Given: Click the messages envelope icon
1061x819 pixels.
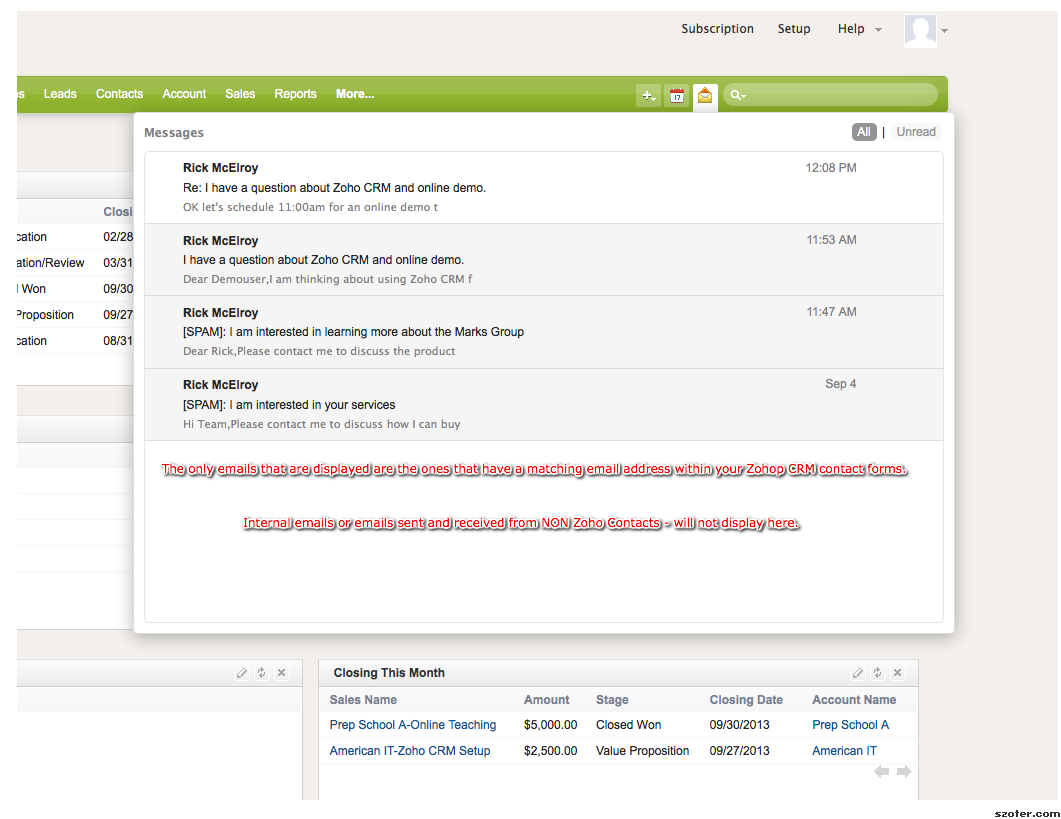Looking at the screenshot, I should [x=705, y=95].
